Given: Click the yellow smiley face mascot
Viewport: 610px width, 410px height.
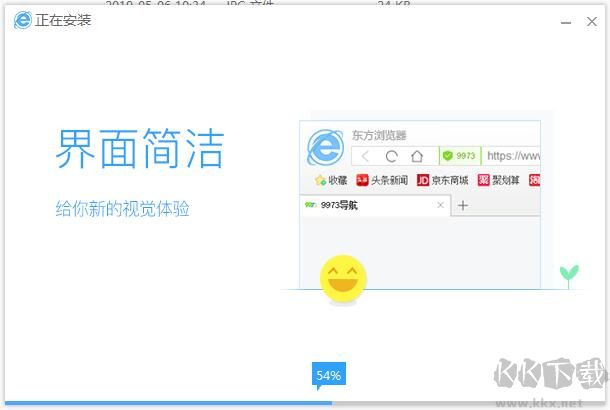Looking at the screenshot, I should tap(343, 279).
